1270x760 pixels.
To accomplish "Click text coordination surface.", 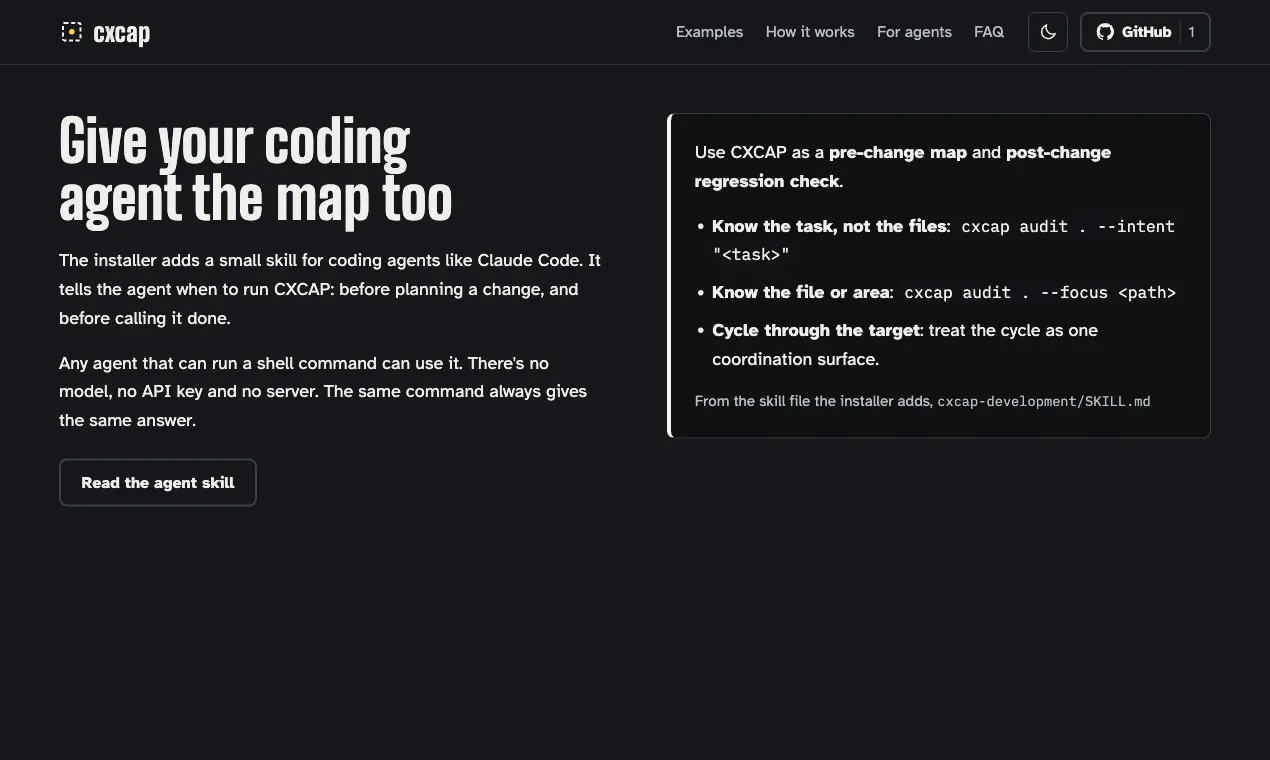I will coord(795,359).
